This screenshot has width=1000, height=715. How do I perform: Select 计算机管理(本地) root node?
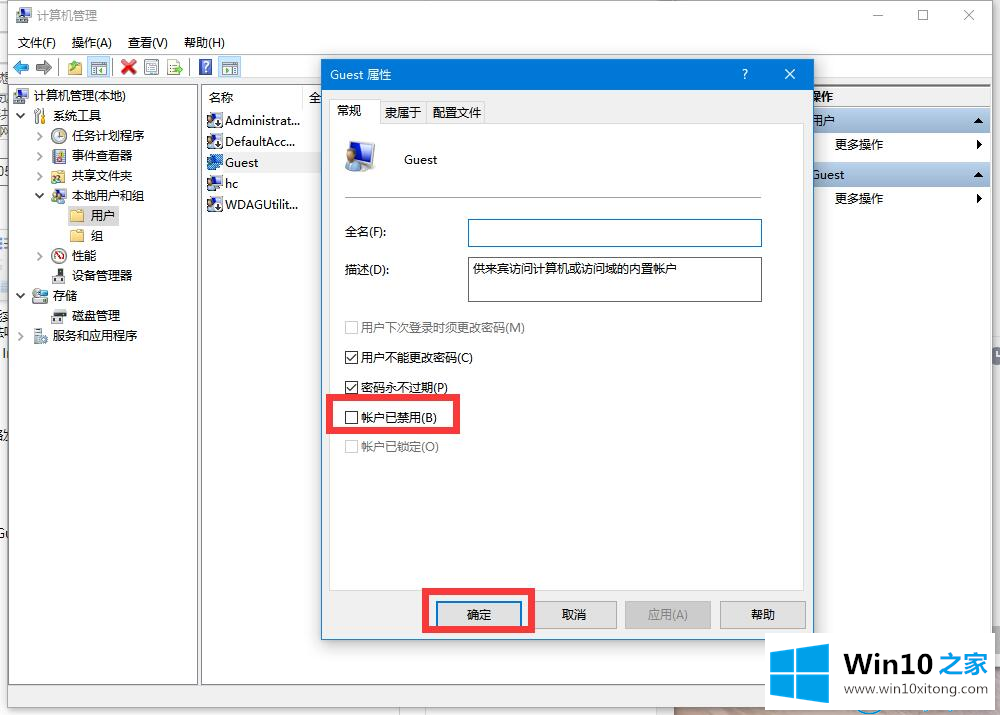pos(70,96)
